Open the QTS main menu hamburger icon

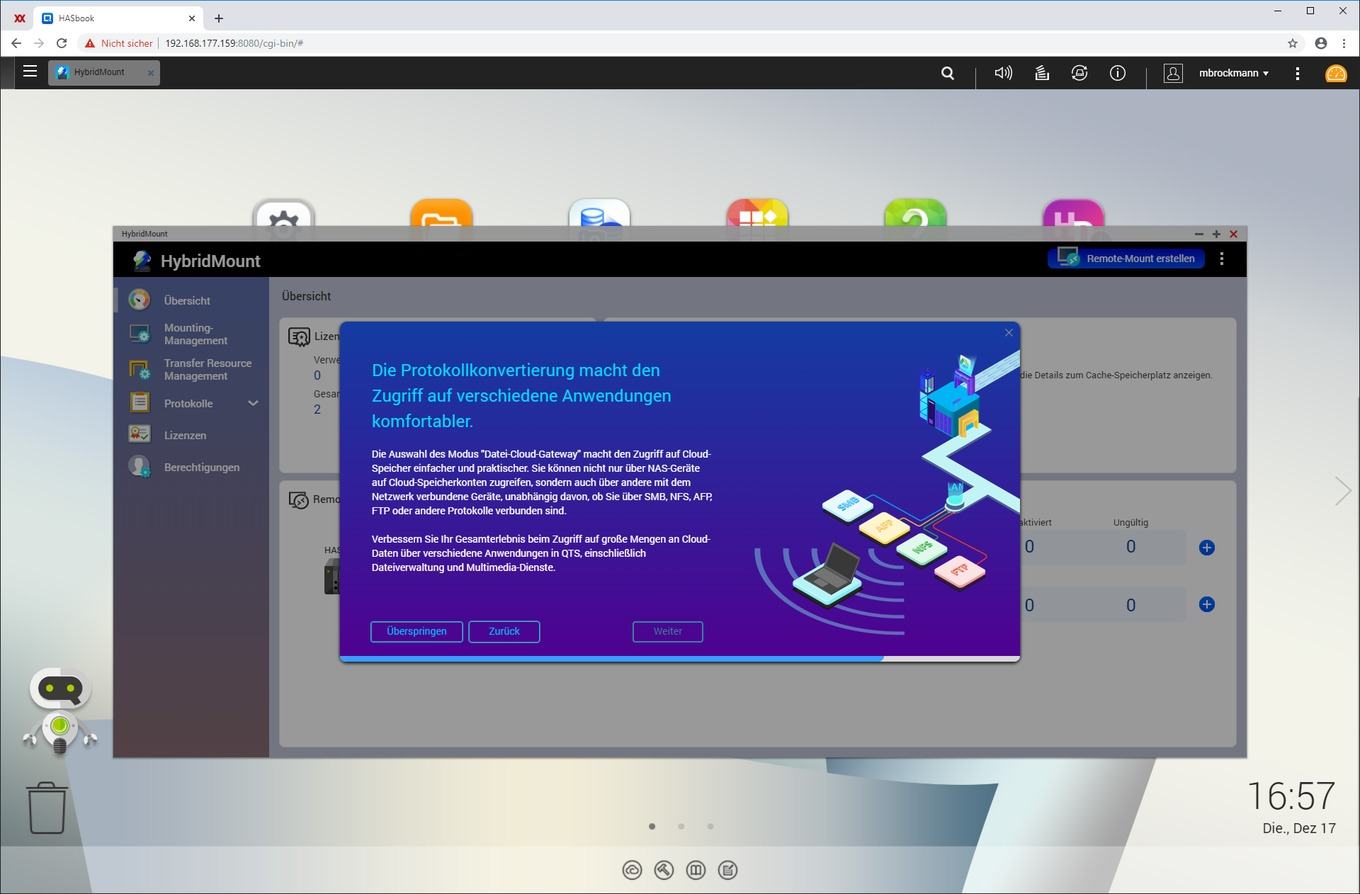click(x=30, y=72)
